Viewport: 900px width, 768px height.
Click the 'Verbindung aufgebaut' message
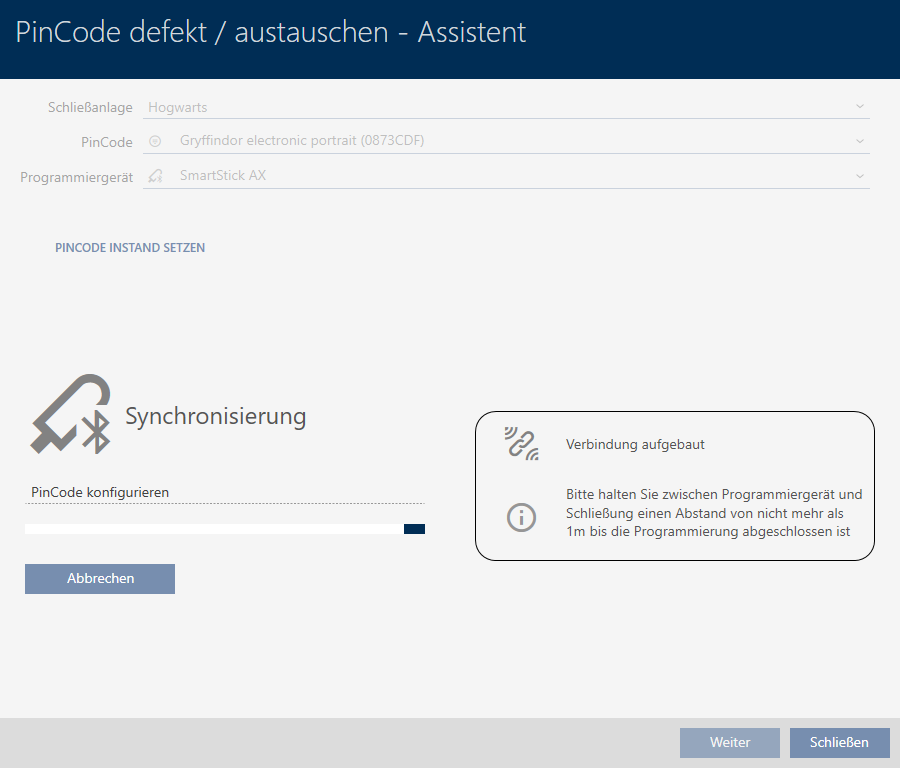tap(635, 444)
